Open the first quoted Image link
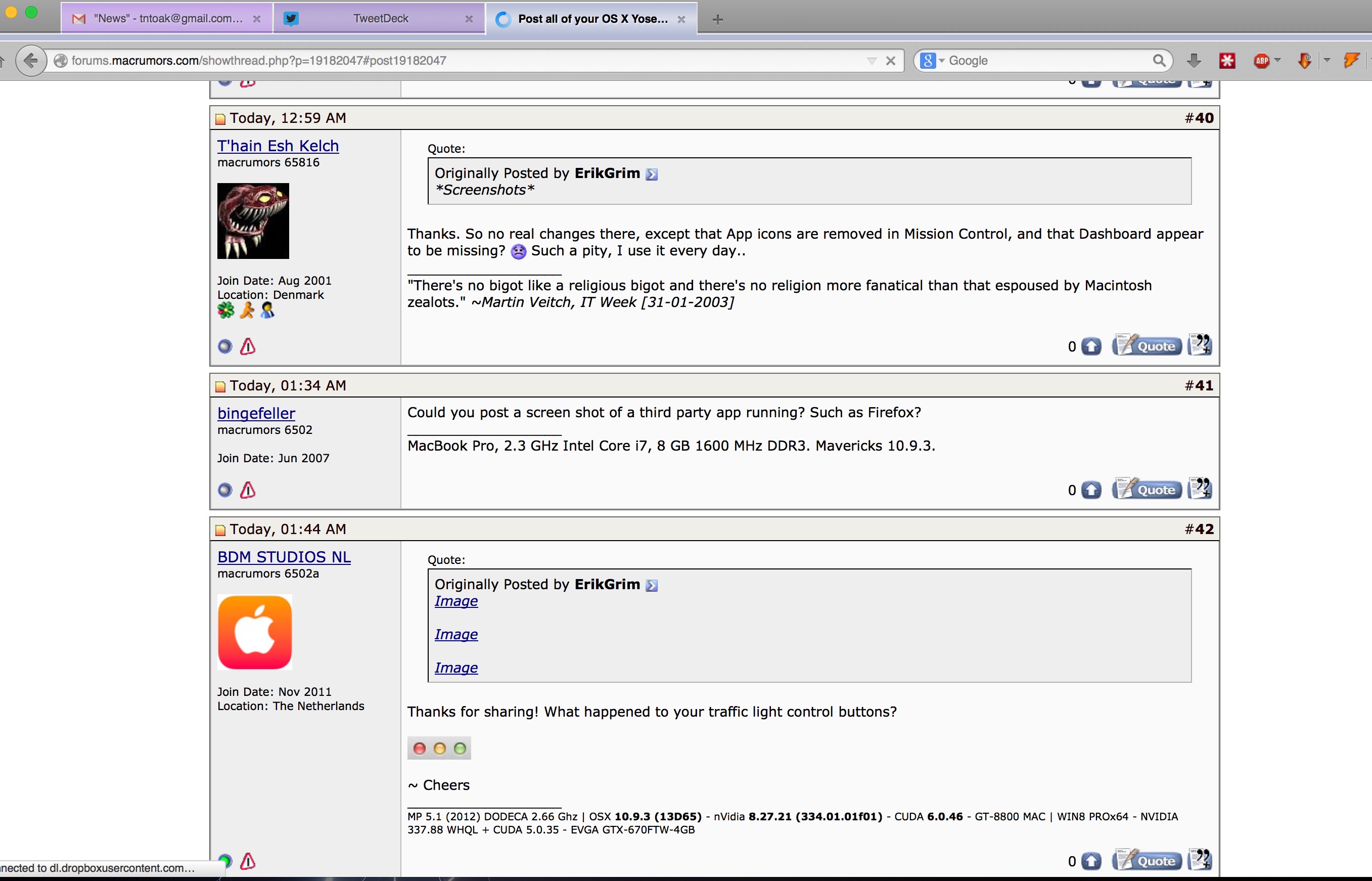Viewport: 1372px width, 881px height. point(456,601)
